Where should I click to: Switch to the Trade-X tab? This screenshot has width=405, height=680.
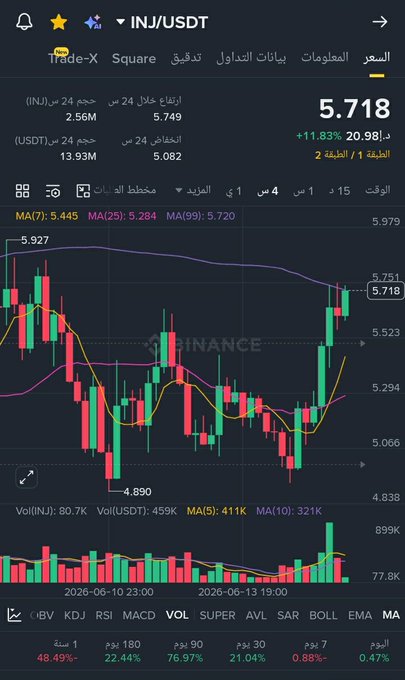coord(73,58)
